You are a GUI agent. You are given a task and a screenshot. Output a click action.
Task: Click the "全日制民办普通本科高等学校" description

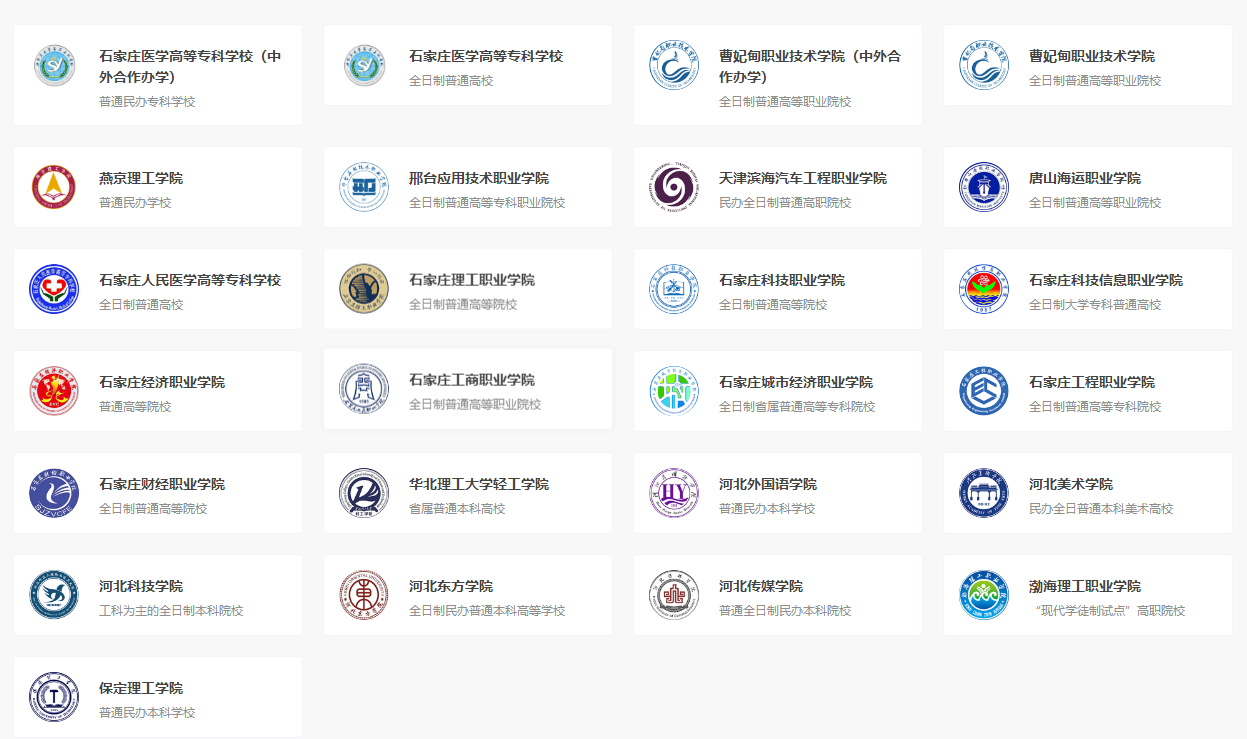[x=487, y=611]
